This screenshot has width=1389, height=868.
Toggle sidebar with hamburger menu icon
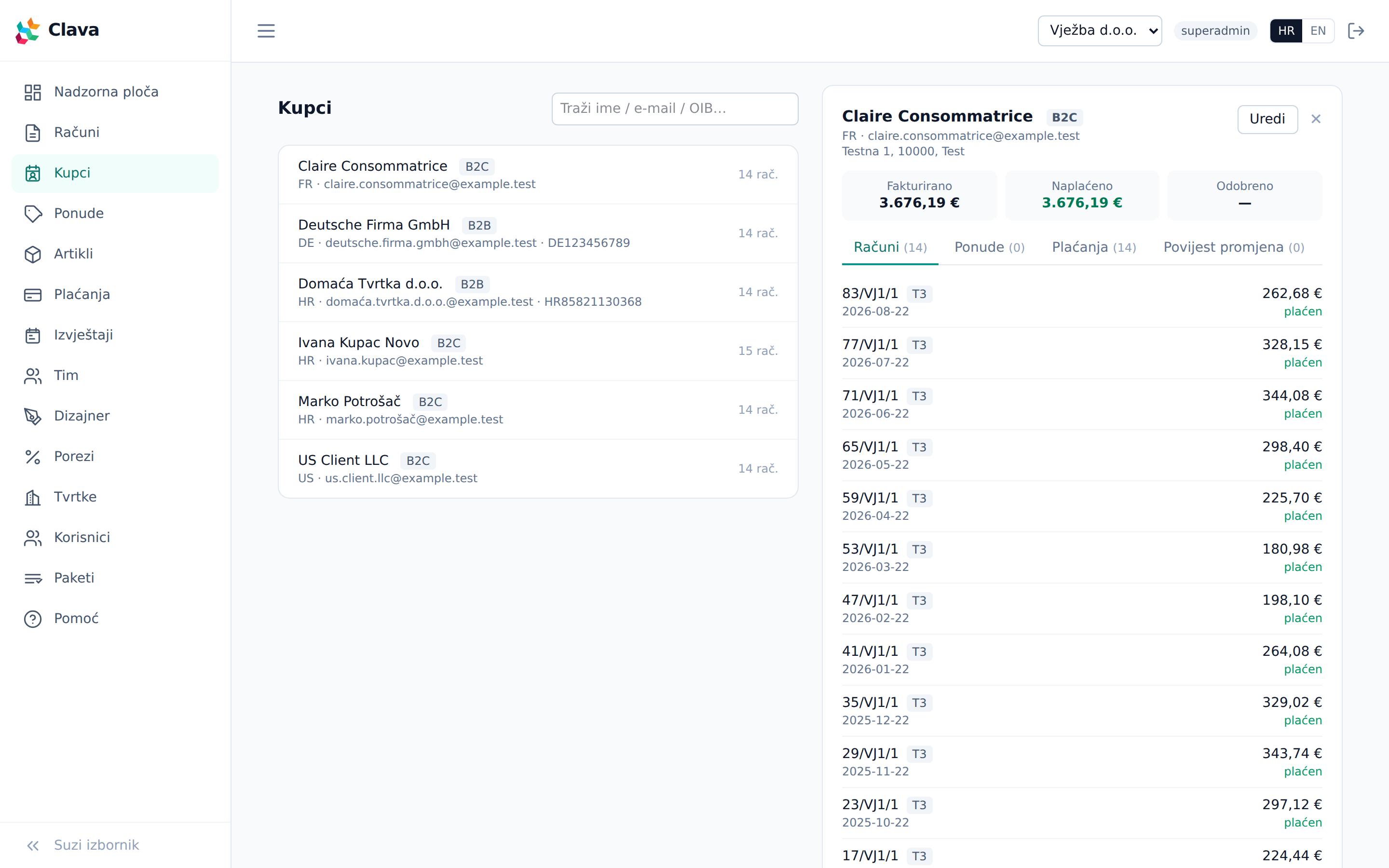(266, 31)
